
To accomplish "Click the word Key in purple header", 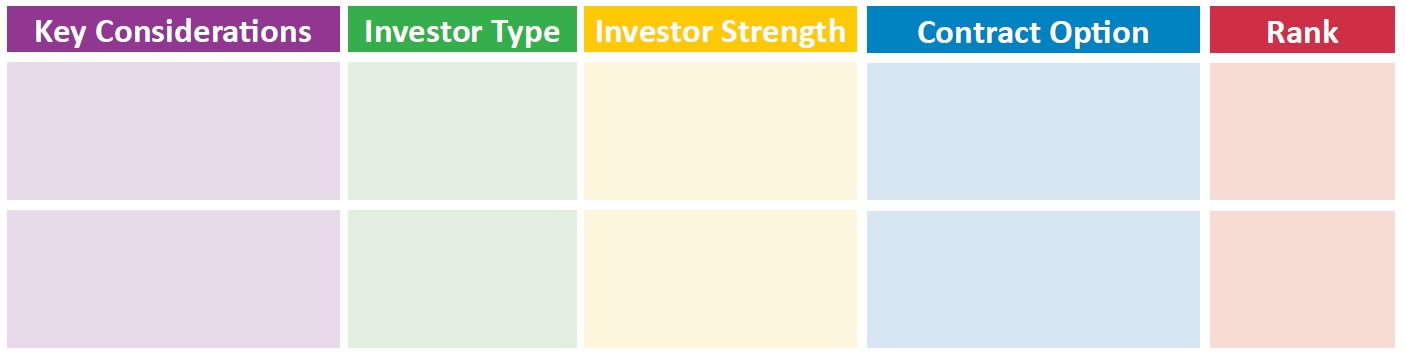I will [x=59, y=32].
